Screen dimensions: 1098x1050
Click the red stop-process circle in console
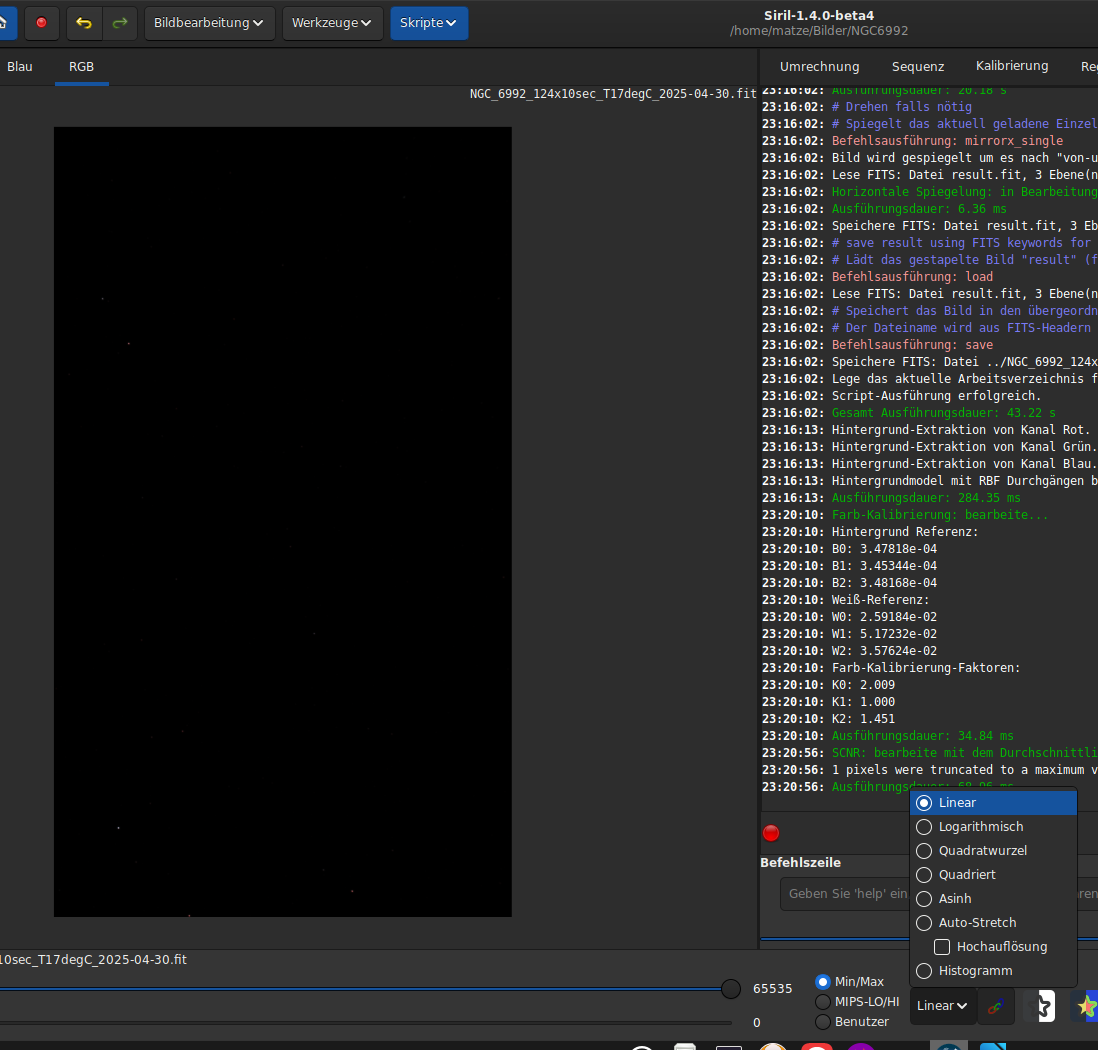point(770,833)
